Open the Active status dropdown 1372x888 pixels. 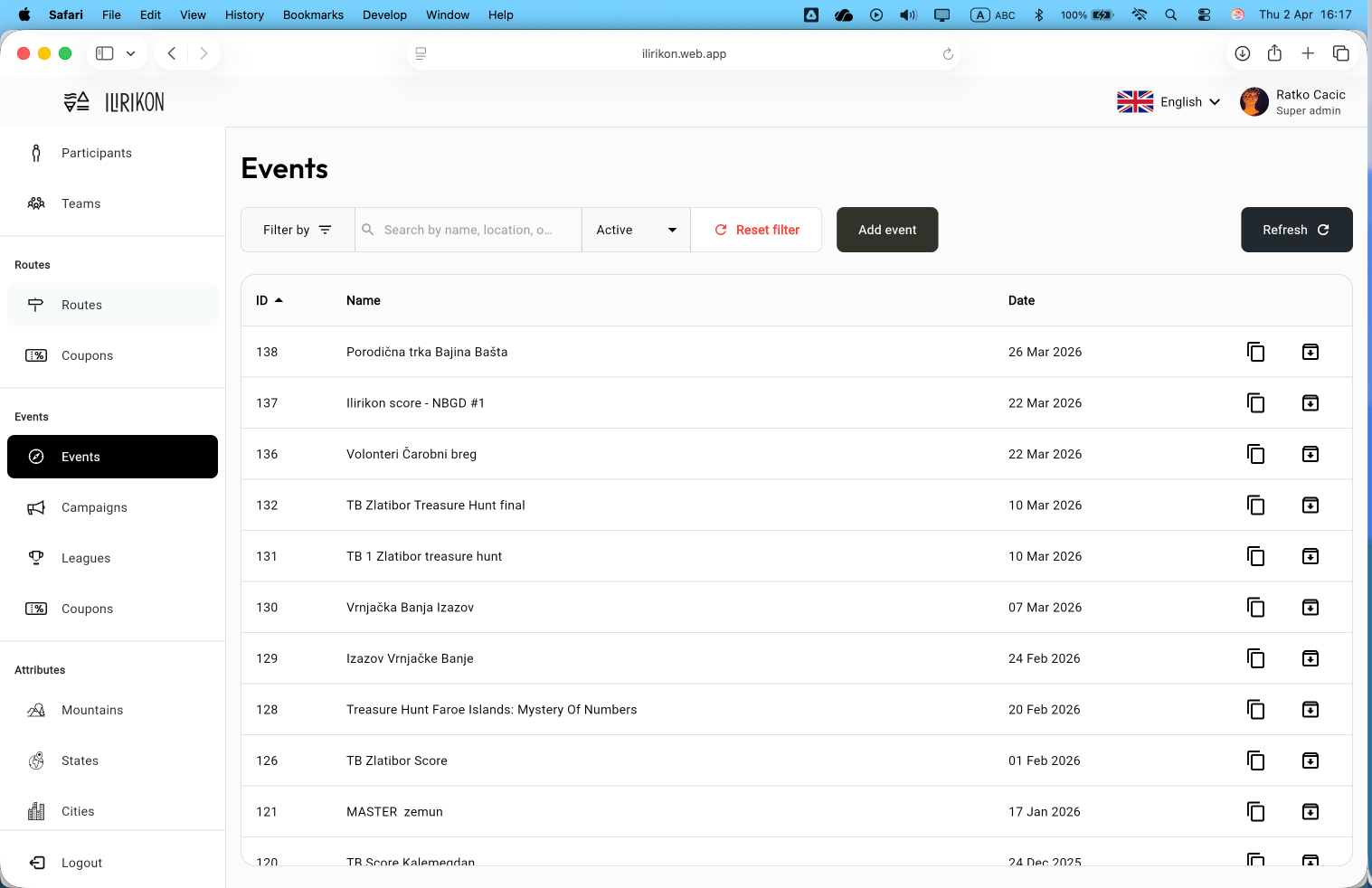(636, 230)
